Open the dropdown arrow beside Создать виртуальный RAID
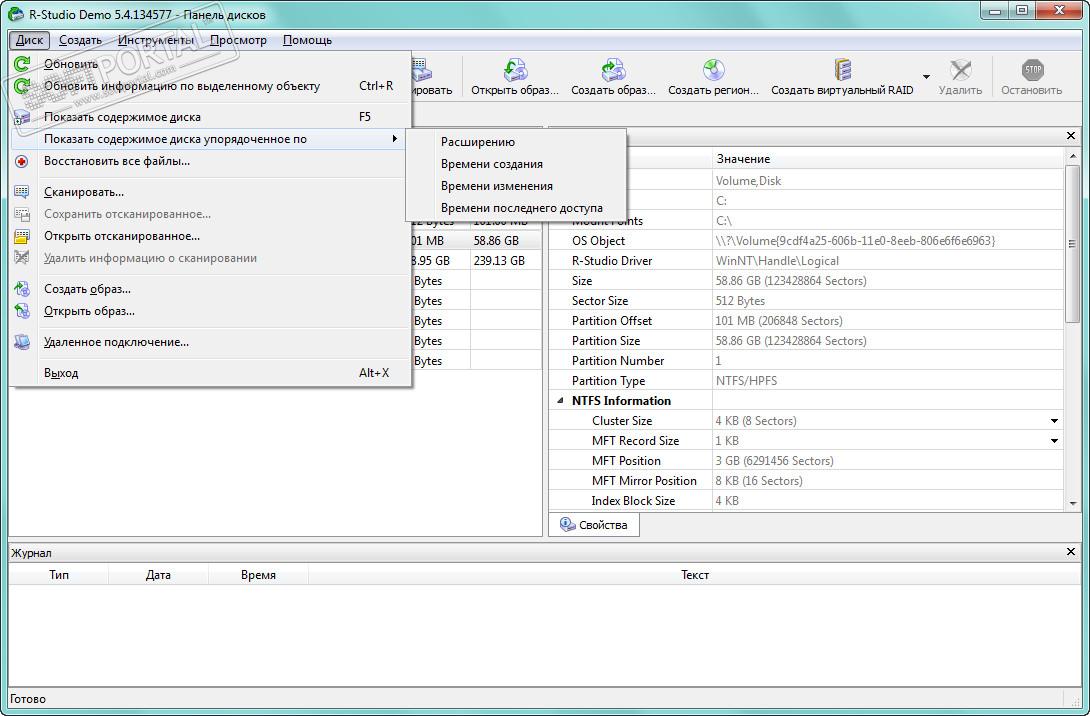This screenshot has width=1090, height=716. point(926,76)
